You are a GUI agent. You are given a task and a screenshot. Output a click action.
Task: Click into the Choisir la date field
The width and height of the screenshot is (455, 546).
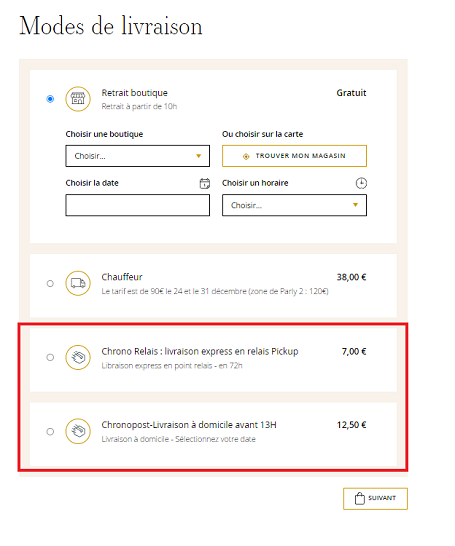tap(138, 205)
